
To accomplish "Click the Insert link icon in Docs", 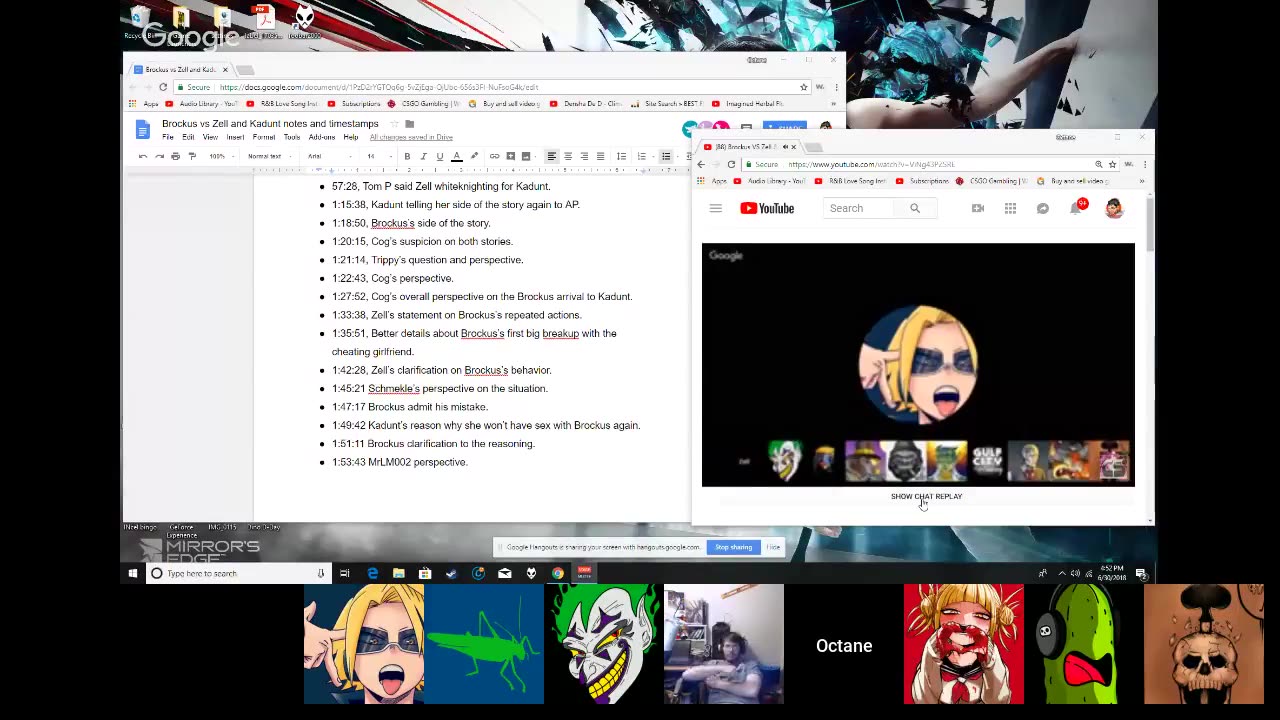I will pos(494,156).
